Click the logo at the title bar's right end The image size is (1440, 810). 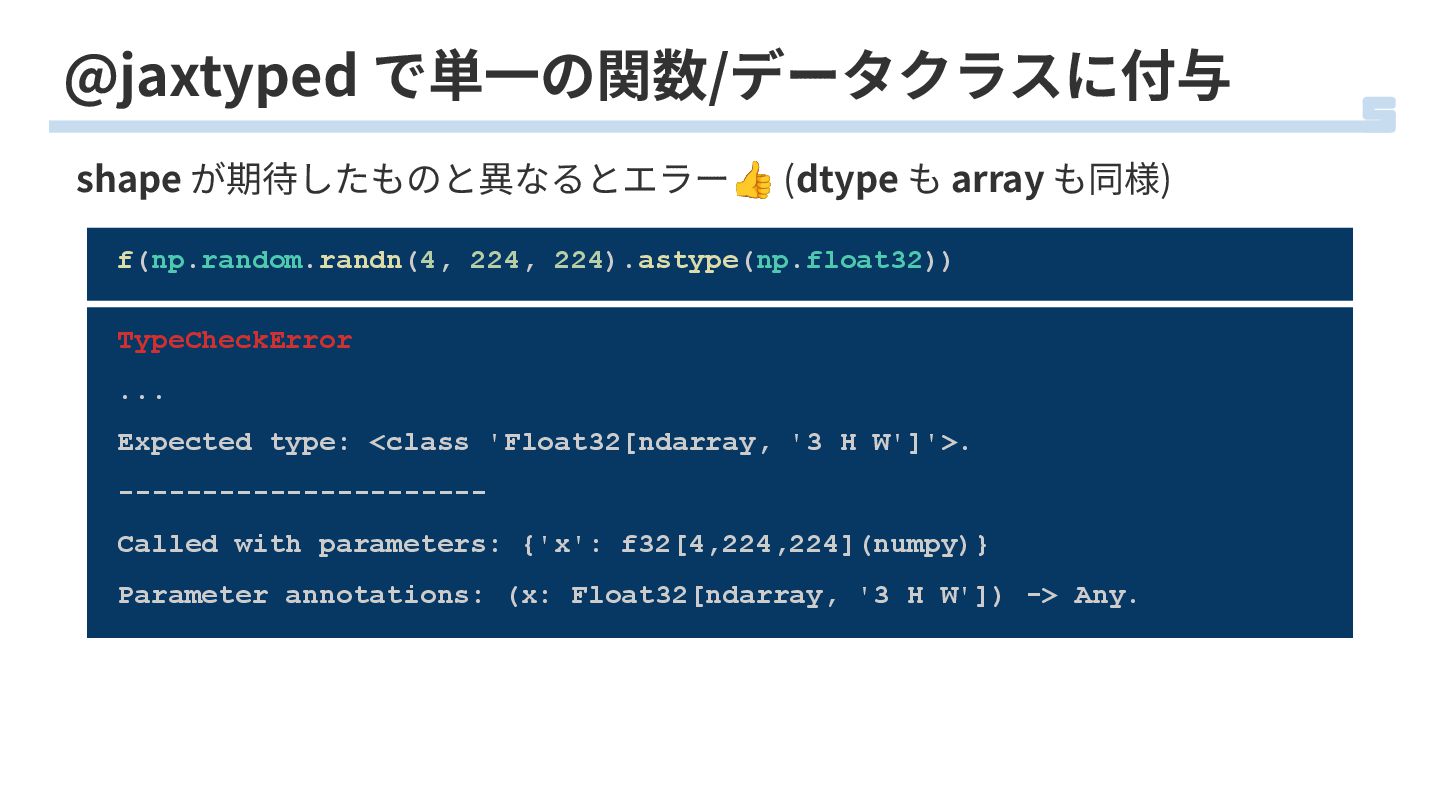pyautogui.click(x=1379, y=114)
